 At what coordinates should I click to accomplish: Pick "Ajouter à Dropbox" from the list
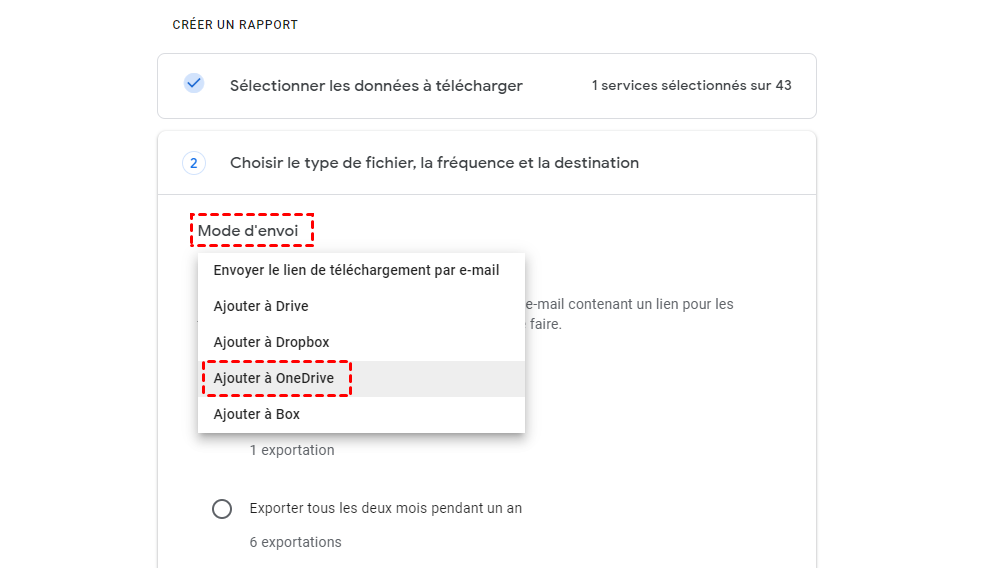coord(271,342)
